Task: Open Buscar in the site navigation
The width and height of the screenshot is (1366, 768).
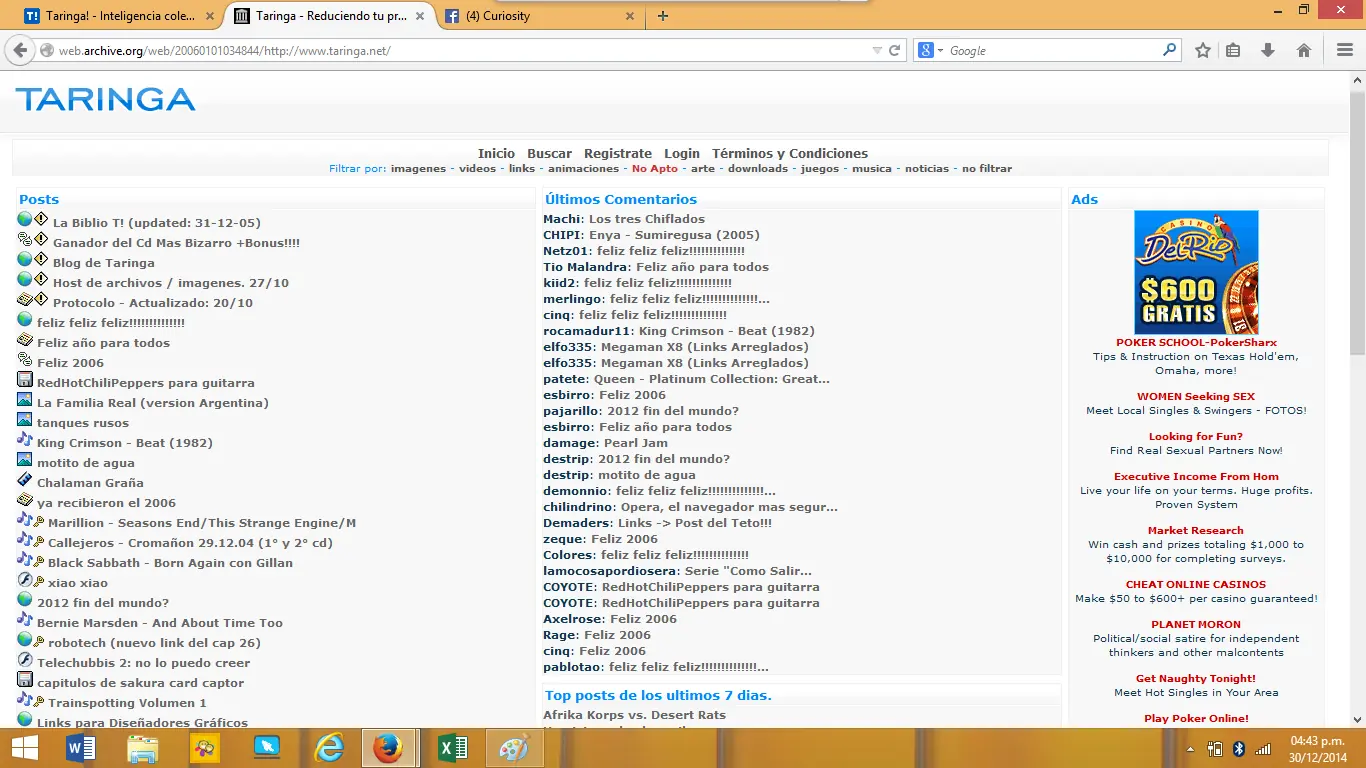Action: (550, 154)
